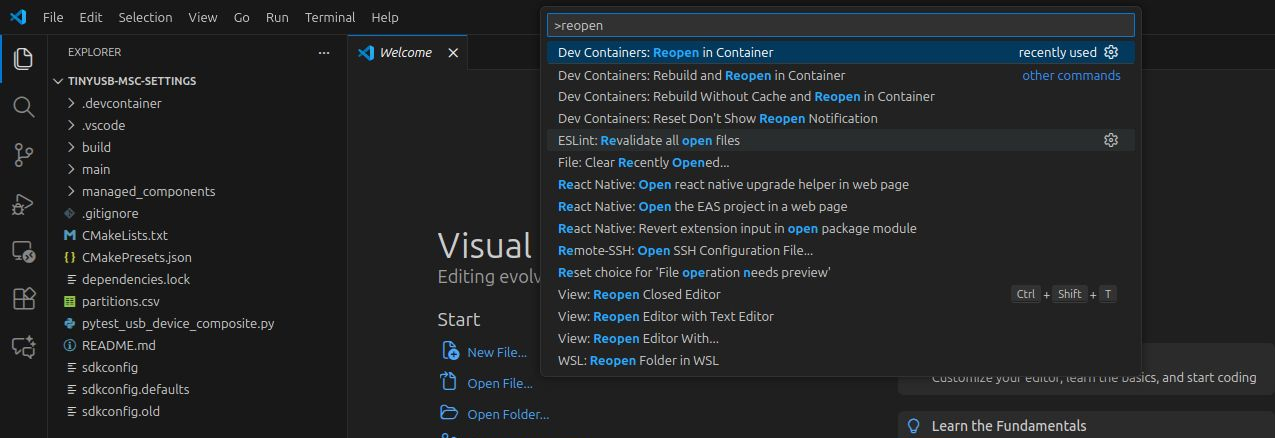Image resolution: width=1275 pixels, height=438 pixels.
Task: Open partitions.csv in Explorer
Action: pos(198,301)
